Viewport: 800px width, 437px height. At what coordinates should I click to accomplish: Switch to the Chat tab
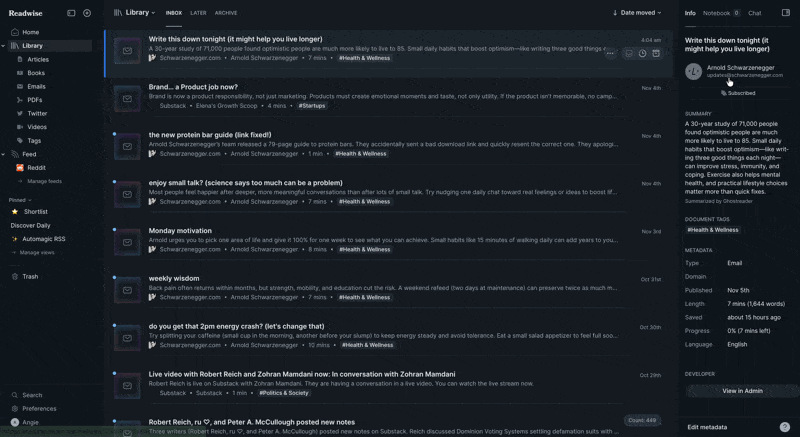click(755, 13)
